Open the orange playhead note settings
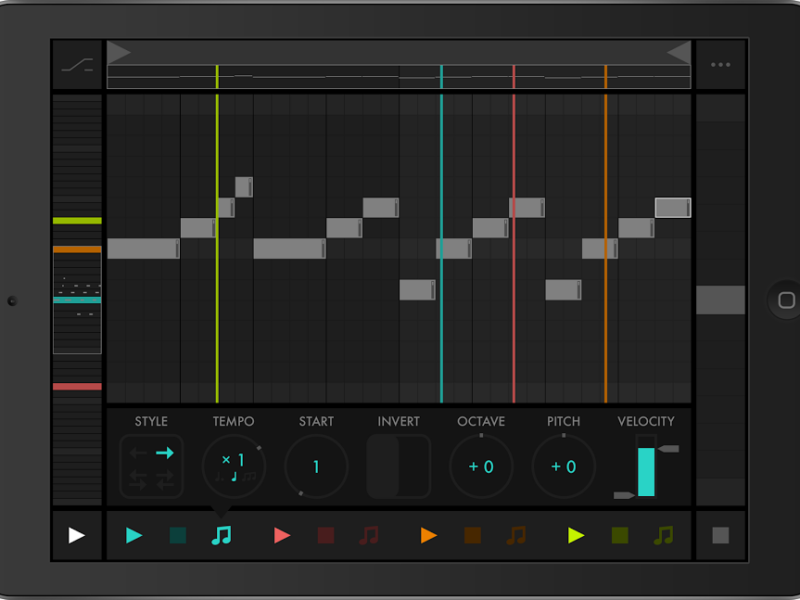 516,536
